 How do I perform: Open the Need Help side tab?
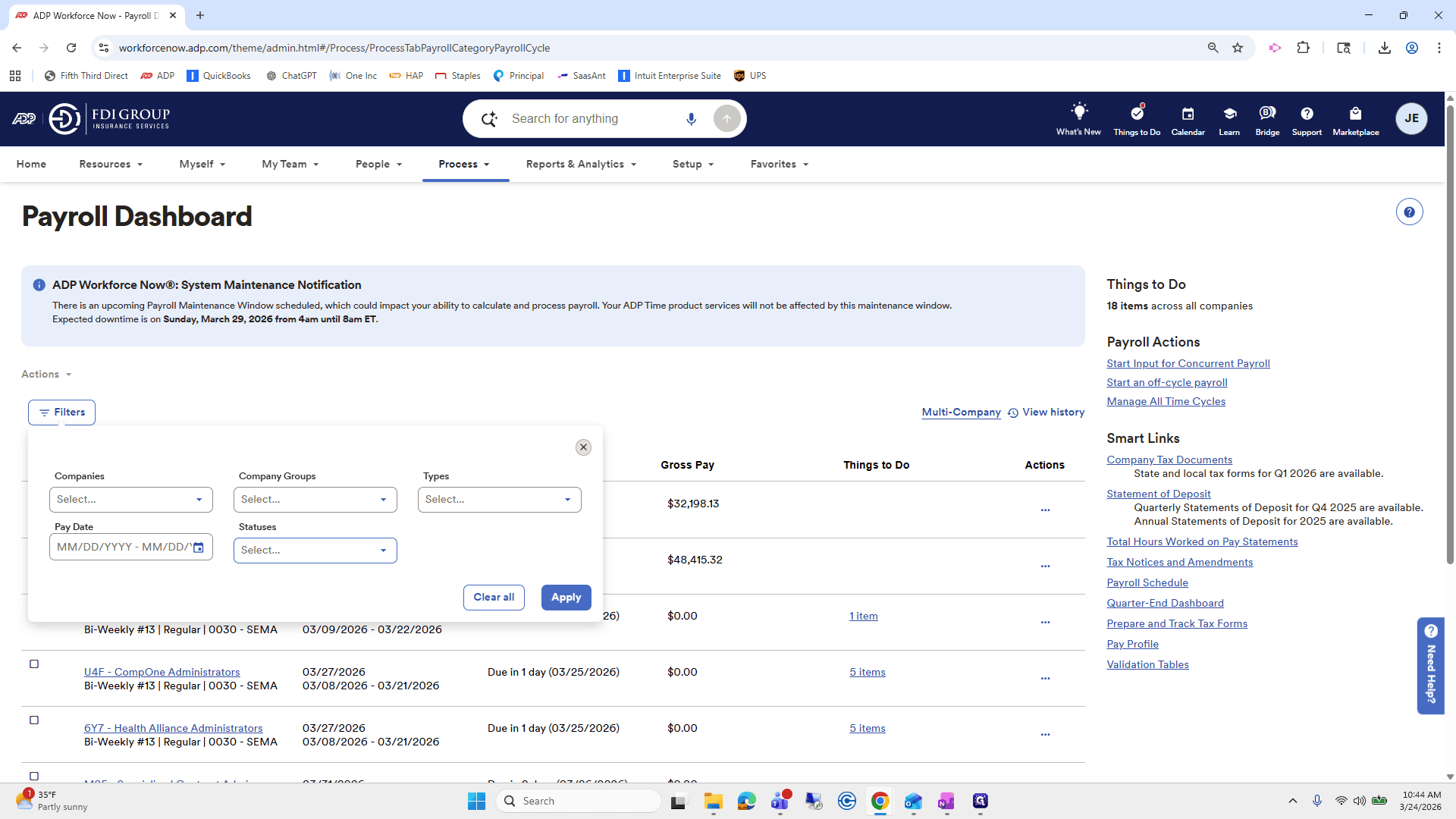[x=1430, y=666]
